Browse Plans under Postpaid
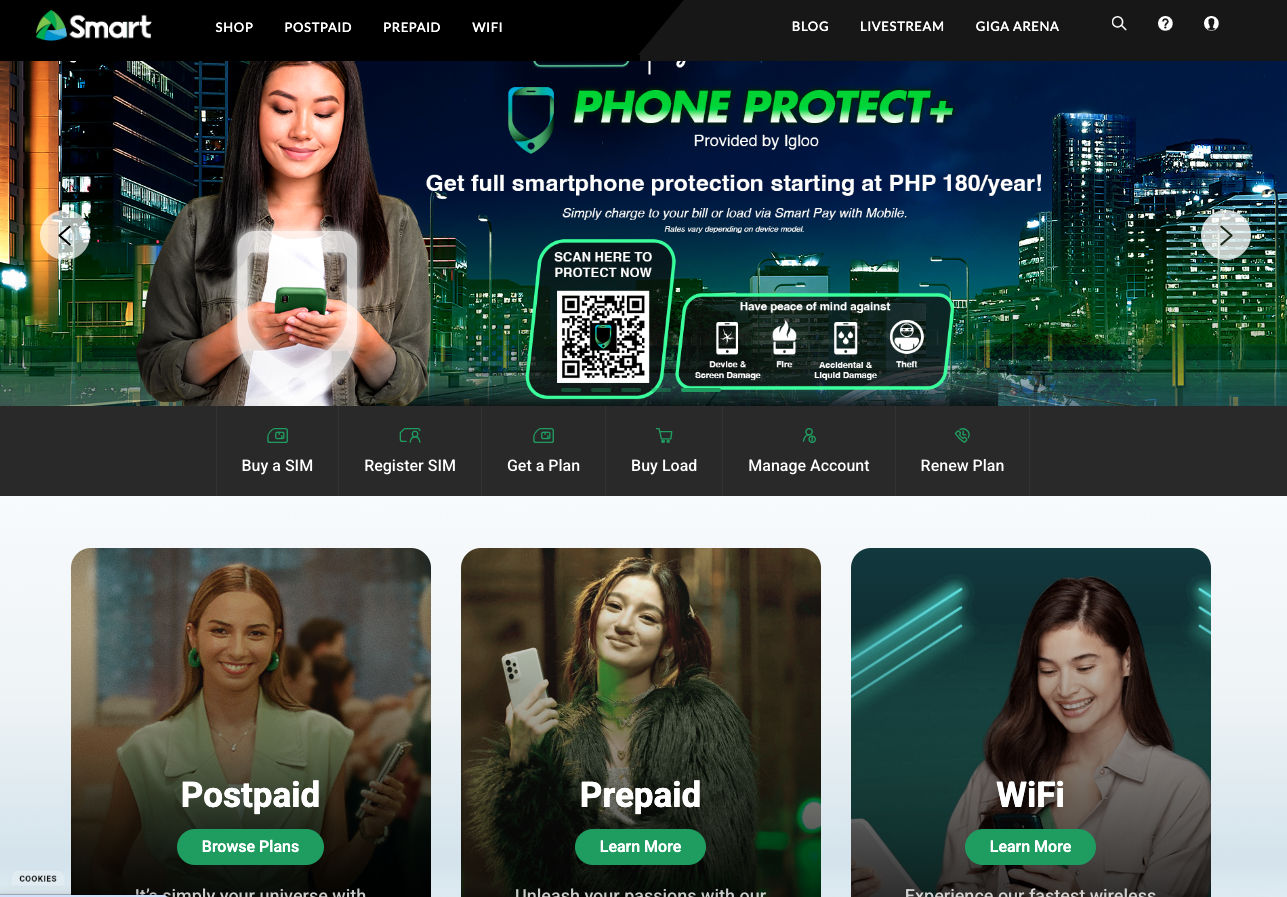 point(250,846)
